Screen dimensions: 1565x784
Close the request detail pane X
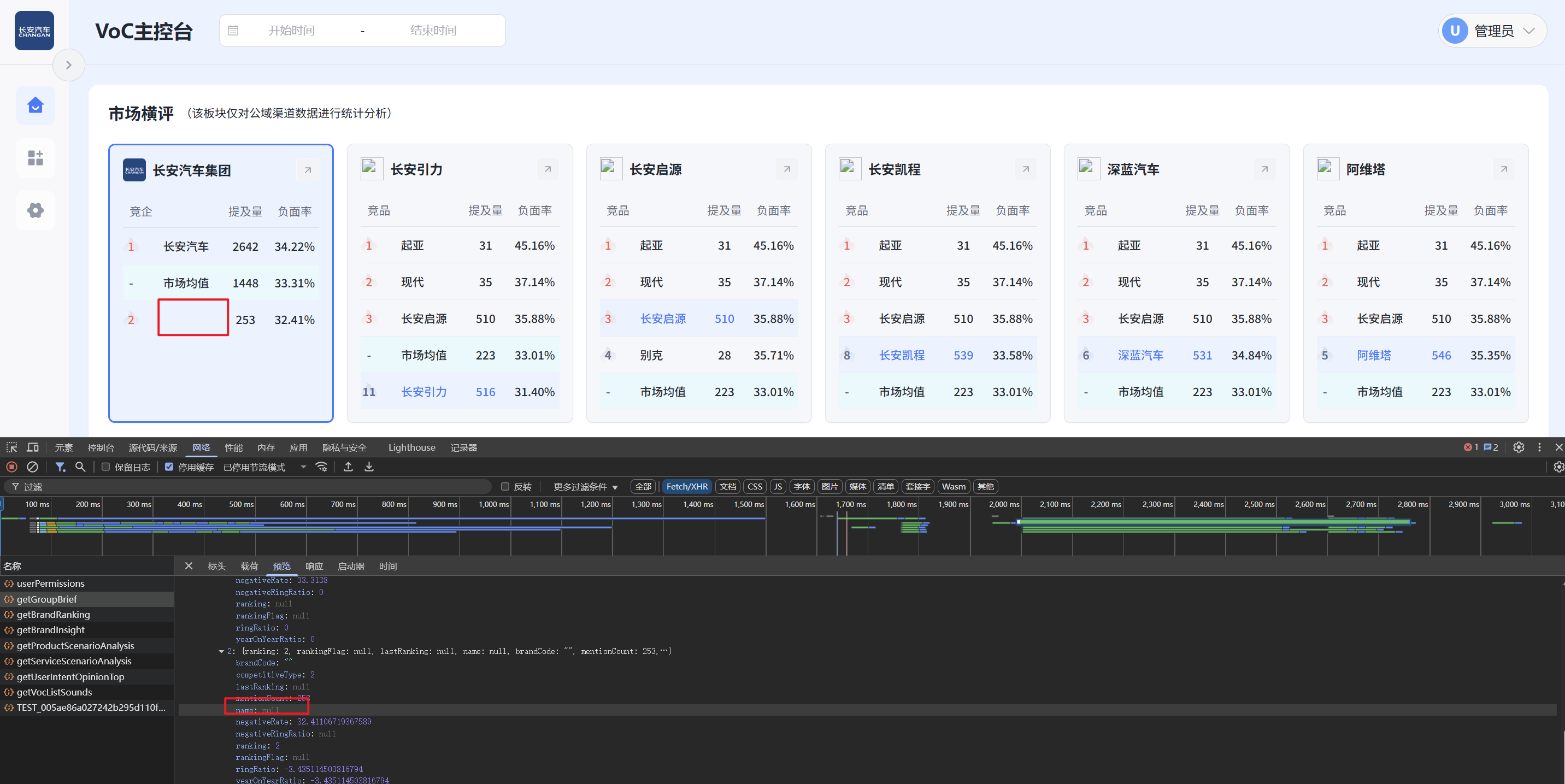pos(189,566)
